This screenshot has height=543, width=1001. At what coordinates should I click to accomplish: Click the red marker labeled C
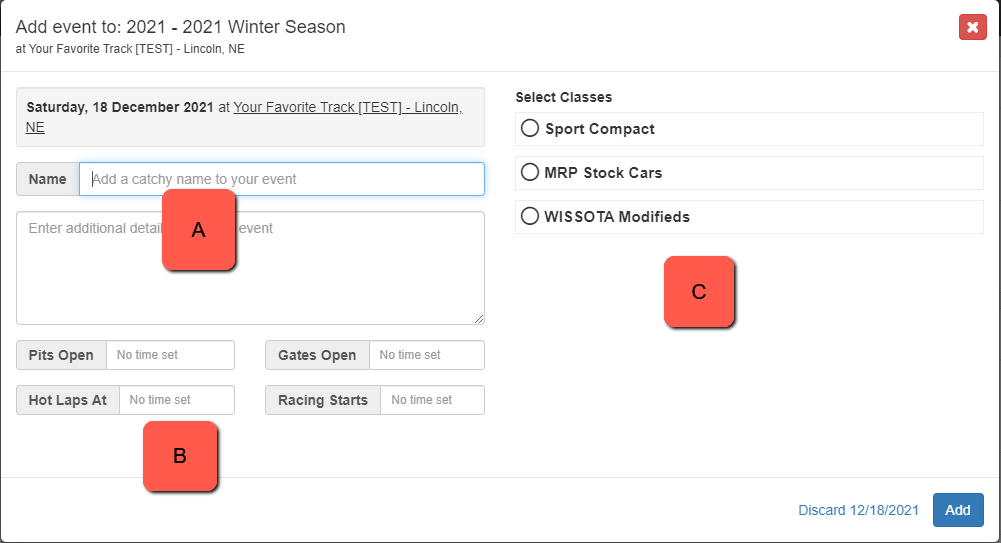(x=699, y=292)
